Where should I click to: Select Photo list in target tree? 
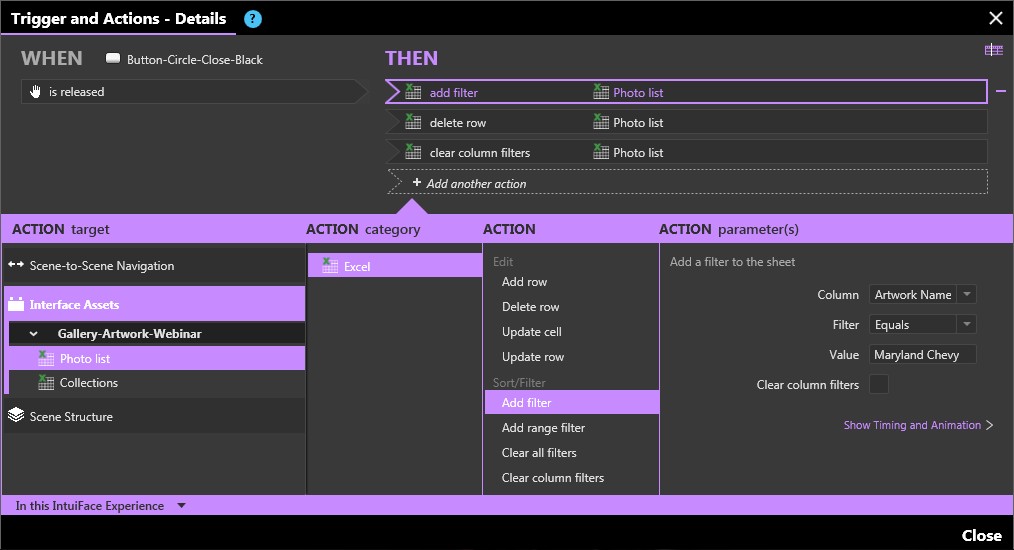pos(156,358)
